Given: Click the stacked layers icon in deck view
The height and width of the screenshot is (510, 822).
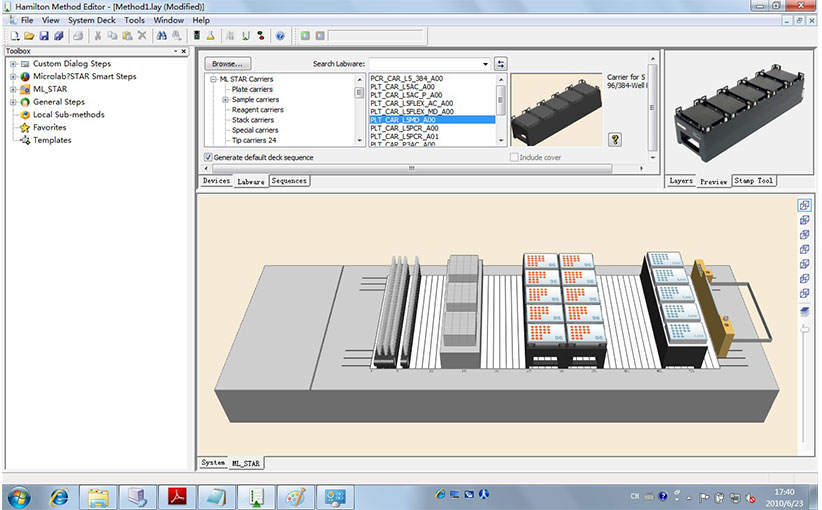Looking at the screenshot, I should point(804,312).
